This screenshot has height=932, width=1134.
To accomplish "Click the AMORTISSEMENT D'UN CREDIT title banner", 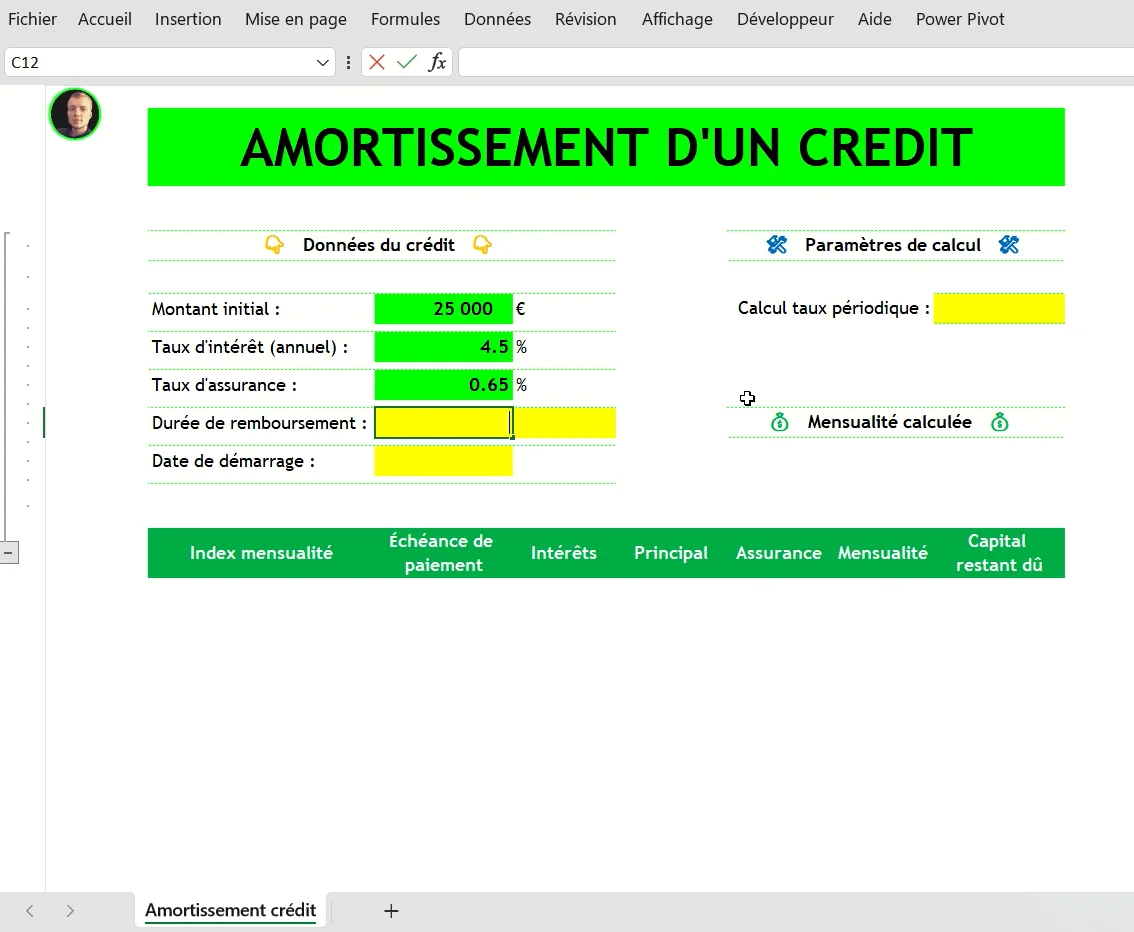I will [606, 147].
